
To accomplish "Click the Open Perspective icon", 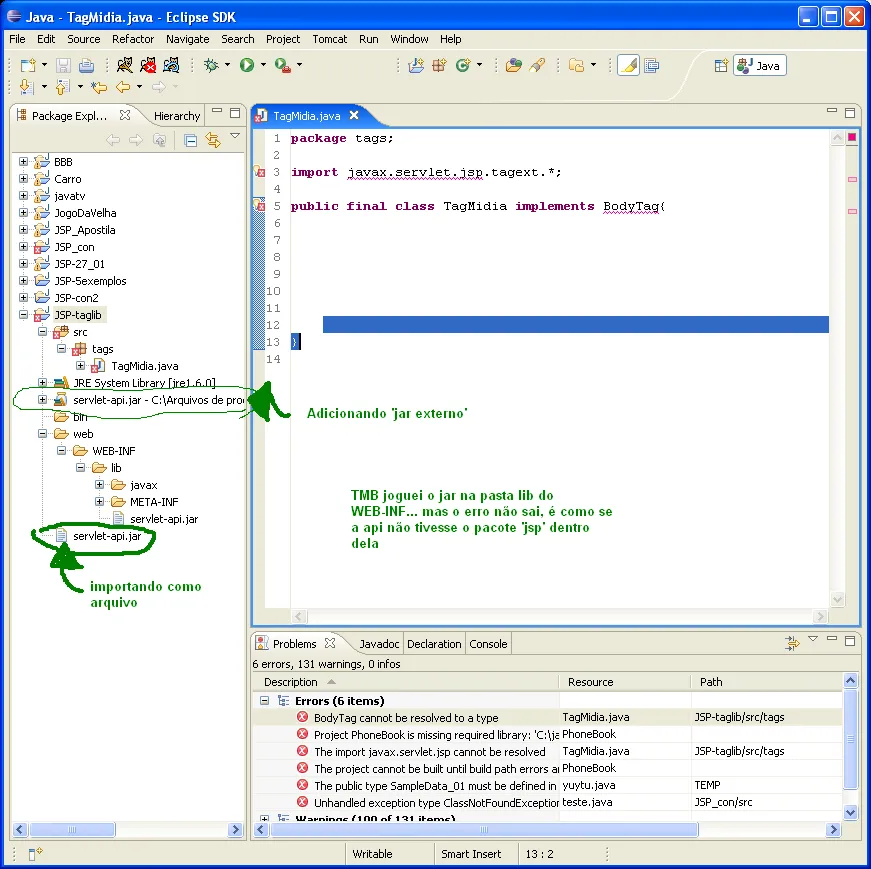I will click(x=720, y=65).
